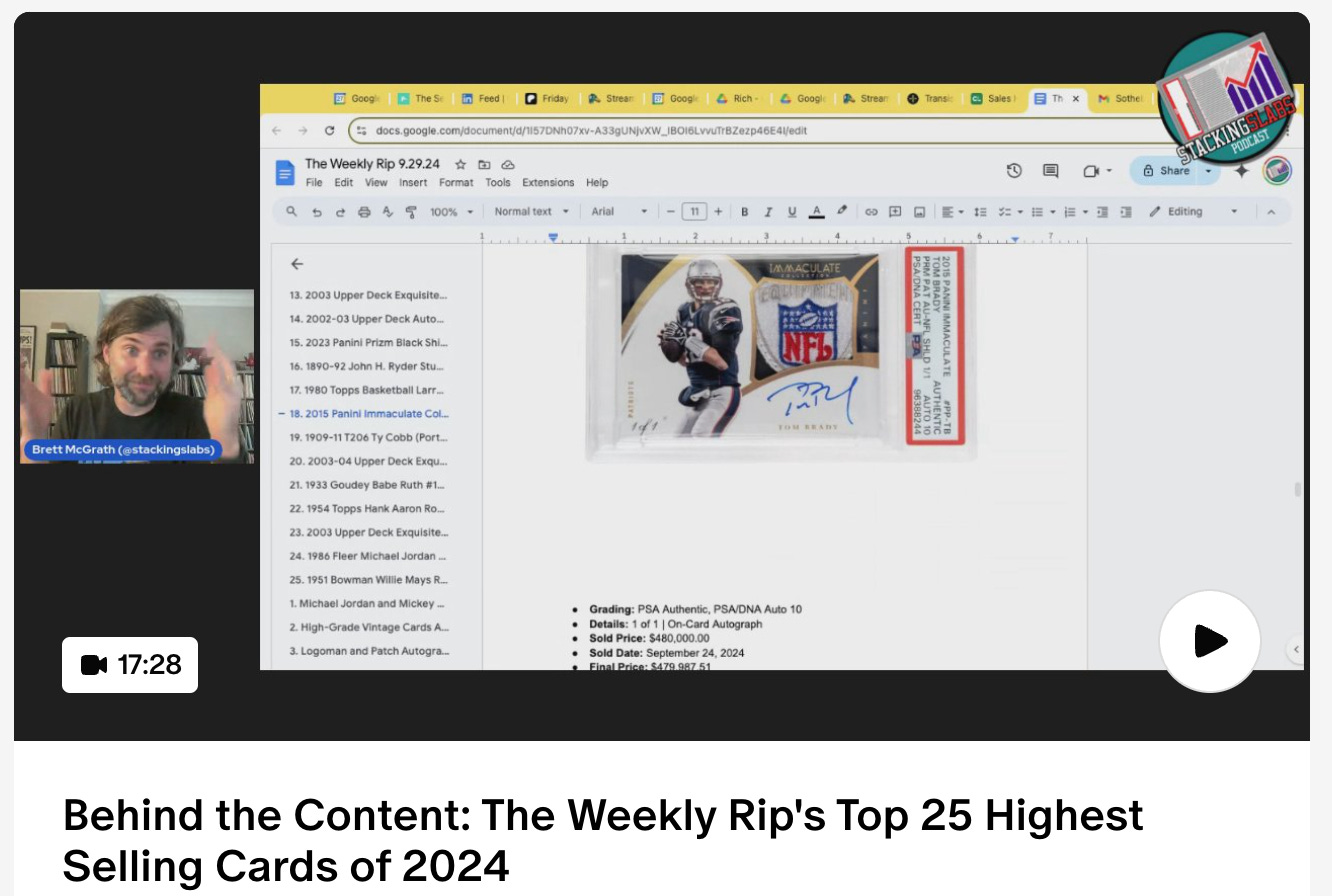Reload the page in the browser
1332x896 pixels.
point(329,131)
